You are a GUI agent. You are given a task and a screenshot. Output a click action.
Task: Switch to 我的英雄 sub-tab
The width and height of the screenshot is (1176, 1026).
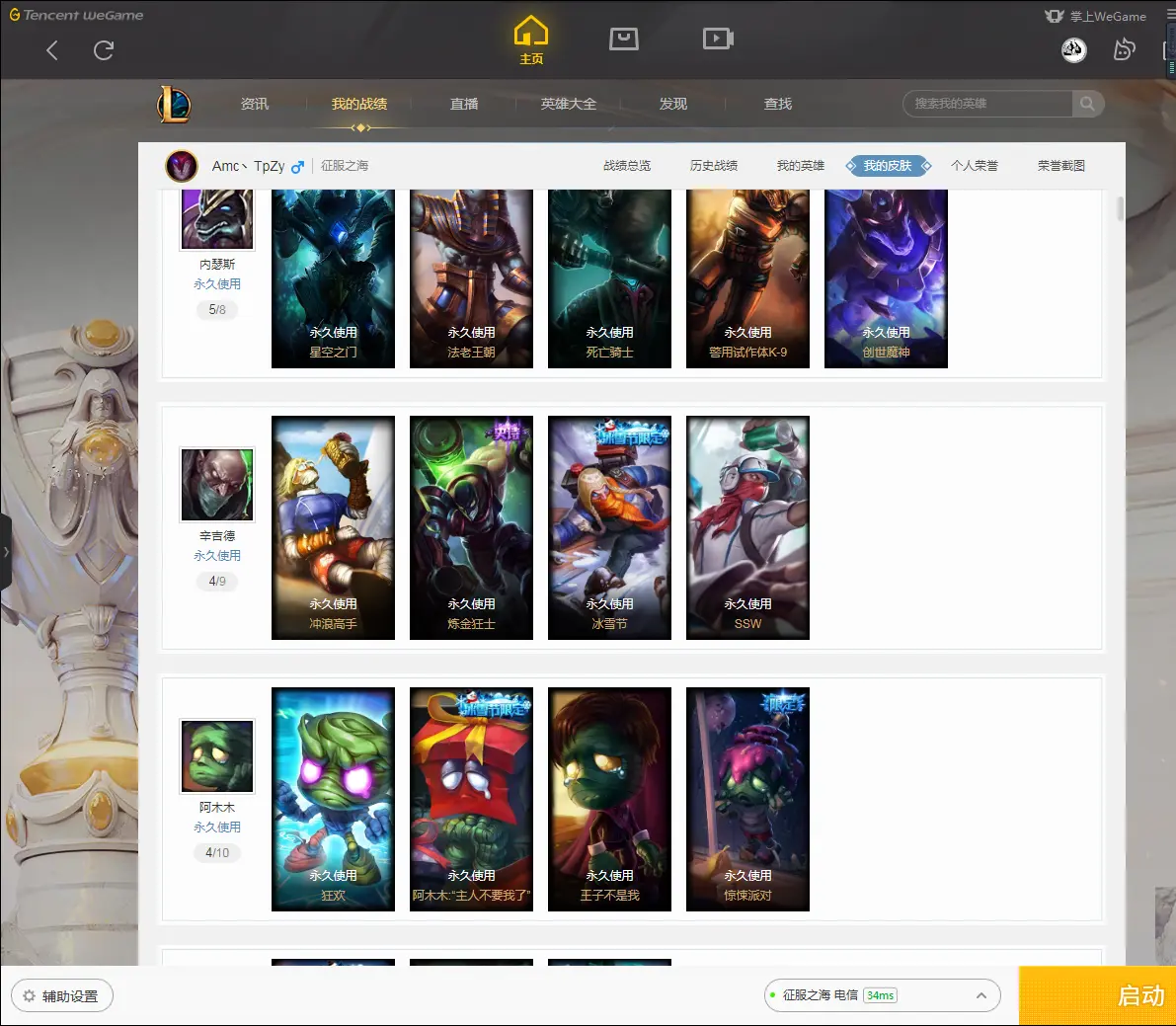pos(800,166)
